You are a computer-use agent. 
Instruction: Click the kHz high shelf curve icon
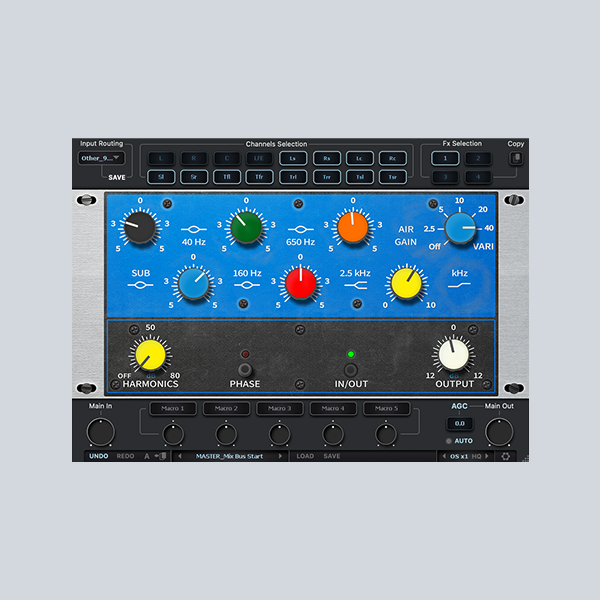point(459,285)
